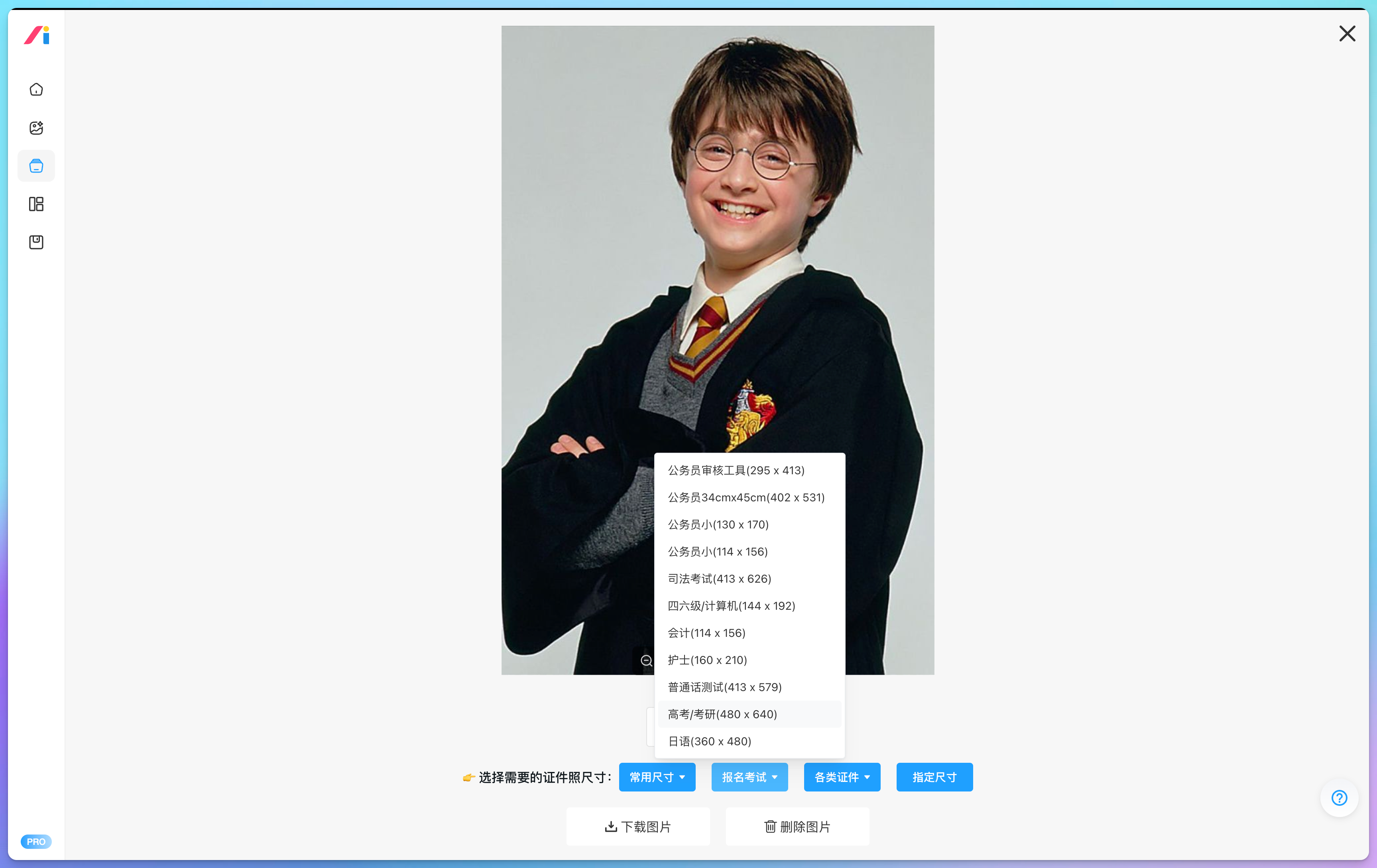The height and width of the screenshot is (868, 1377).
Task: Select 护士(160 x 210)
Action: [749, 660]
